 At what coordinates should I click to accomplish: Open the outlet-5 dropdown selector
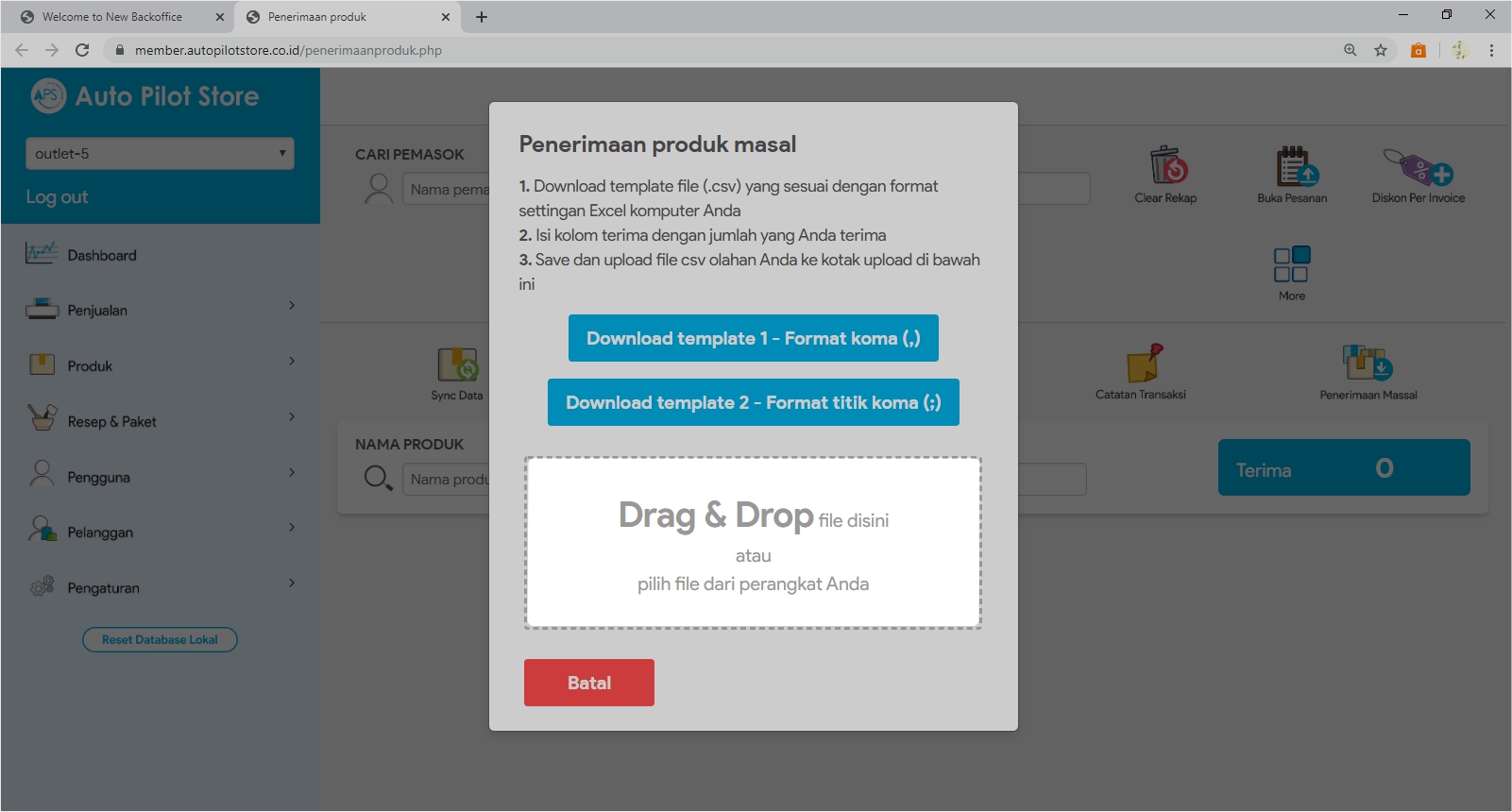160,154
